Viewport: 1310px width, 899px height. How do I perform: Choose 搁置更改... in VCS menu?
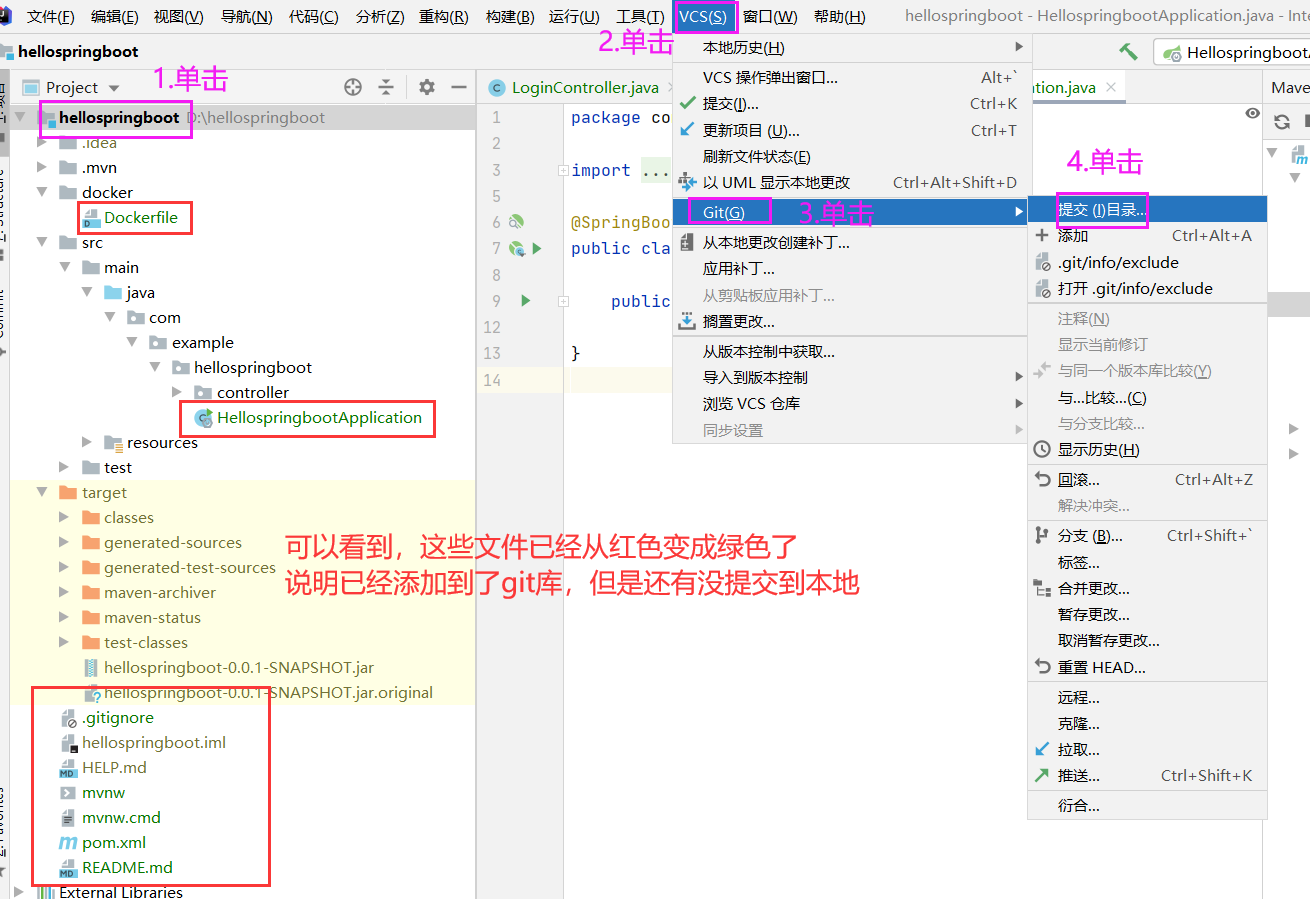tap(851, 321)
